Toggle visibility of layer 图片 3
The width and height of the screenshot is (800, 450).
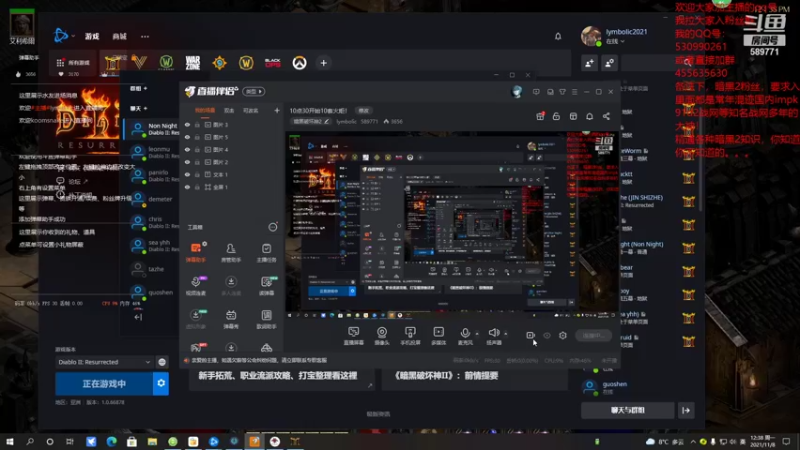(187, 124)
